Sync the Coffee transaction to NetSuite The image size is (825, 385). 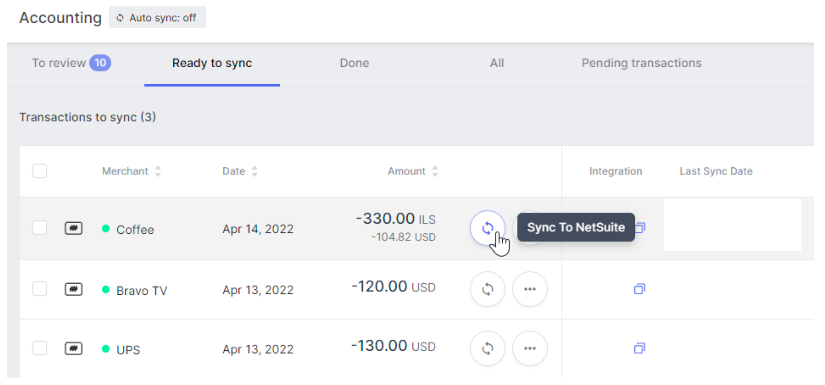point(488,228)
